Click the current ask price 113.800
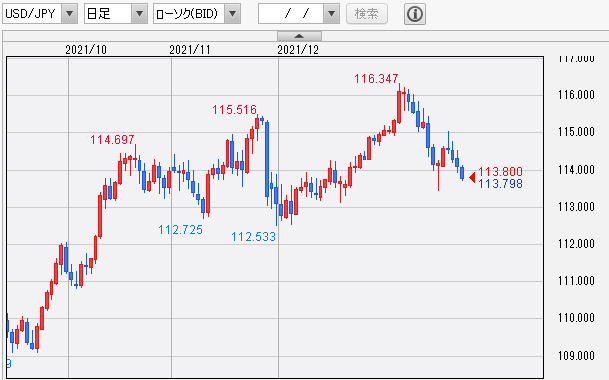The height and width of the screenshot is (380, 609). (500, 171)
